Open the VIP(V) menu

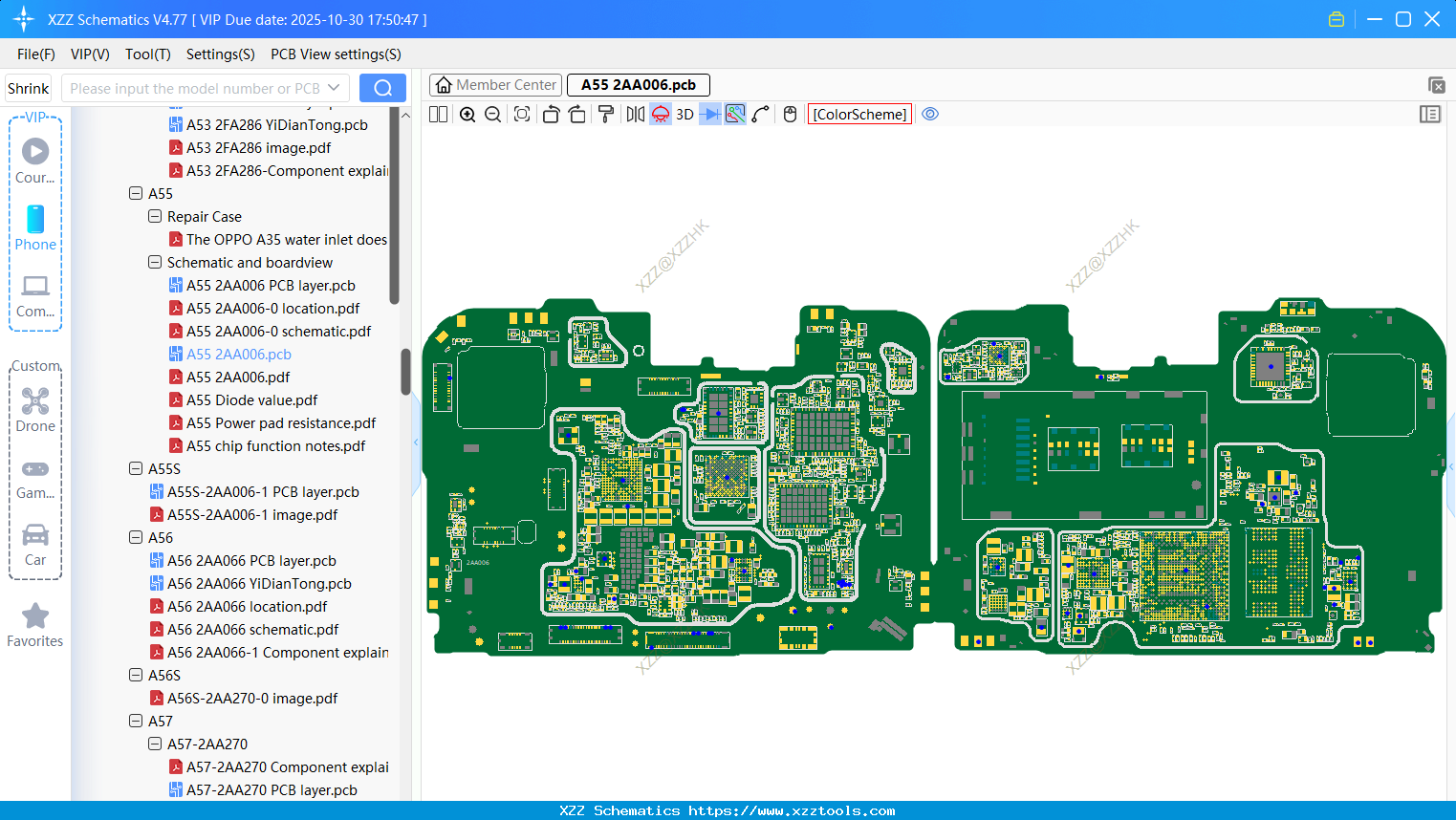point(90,54)
